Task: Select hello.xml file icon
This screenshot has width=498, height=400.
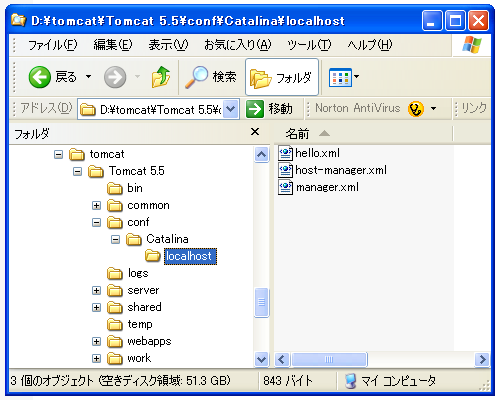Action: click(286, 153)
